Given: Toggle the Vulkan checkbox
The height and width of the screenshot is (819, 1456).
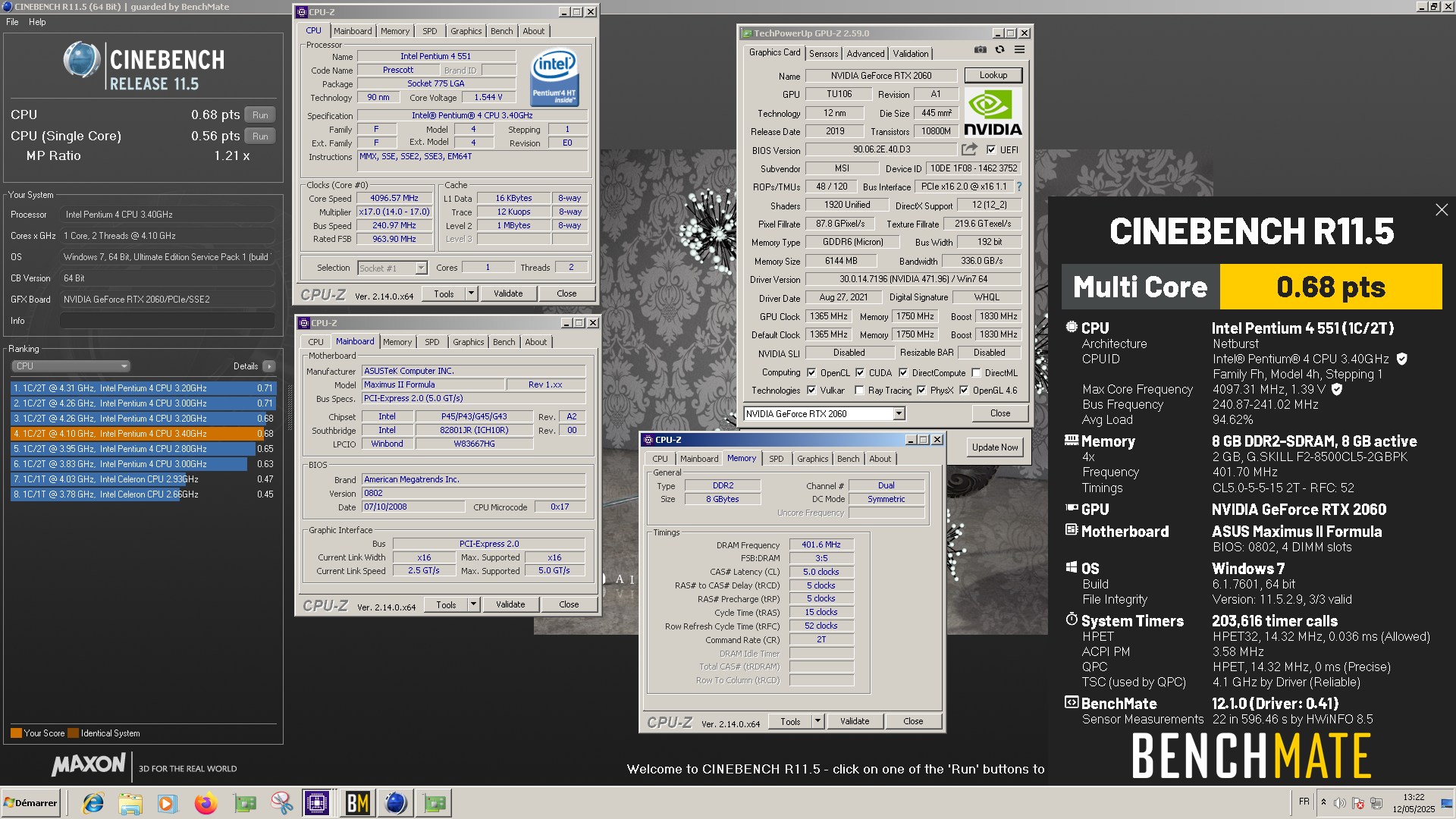Looking at the screenshot, I should pyautogui.click(x=811, y=391).
